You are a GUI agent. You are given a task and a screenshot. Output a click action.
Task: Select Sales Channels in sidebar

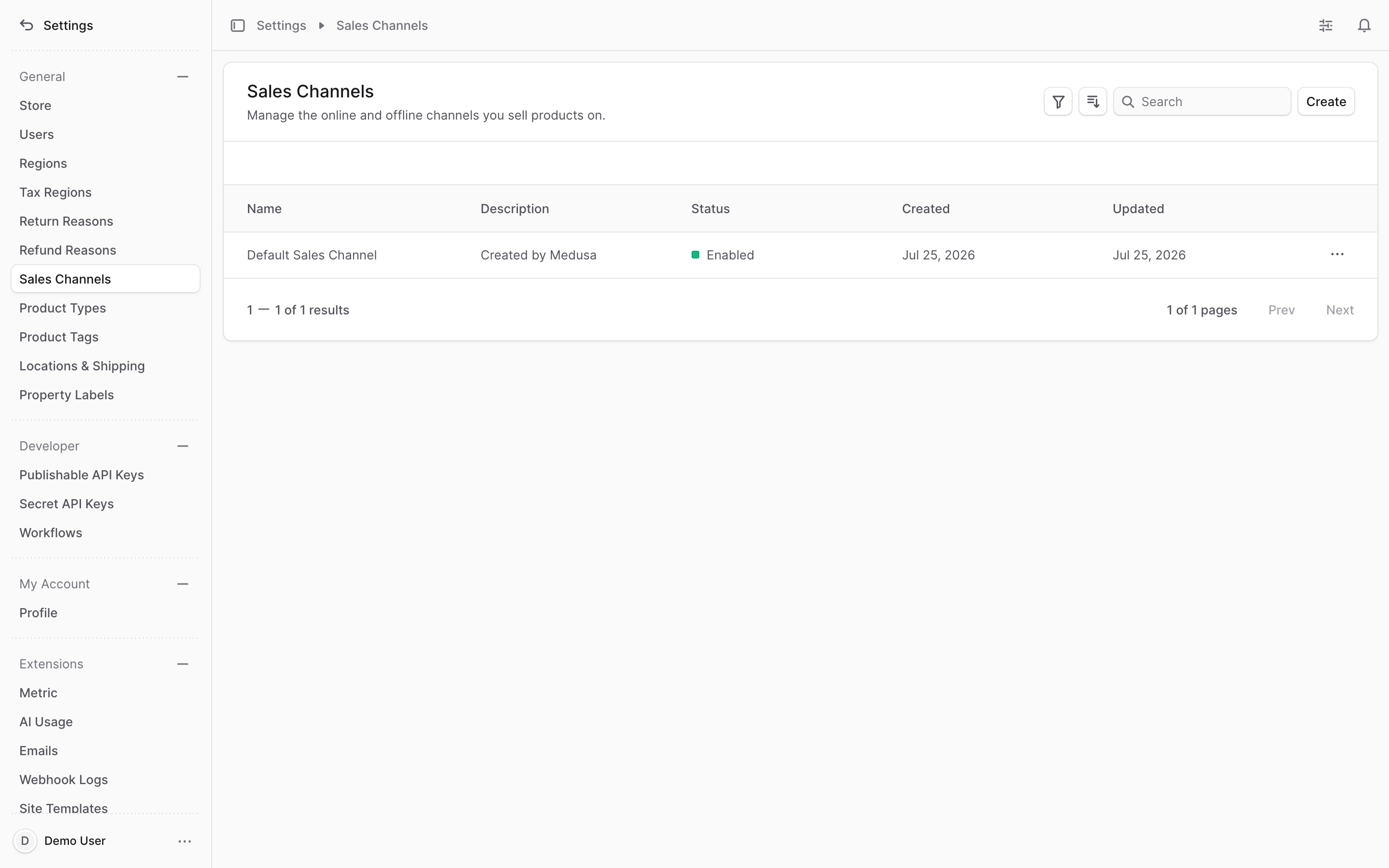106,279
